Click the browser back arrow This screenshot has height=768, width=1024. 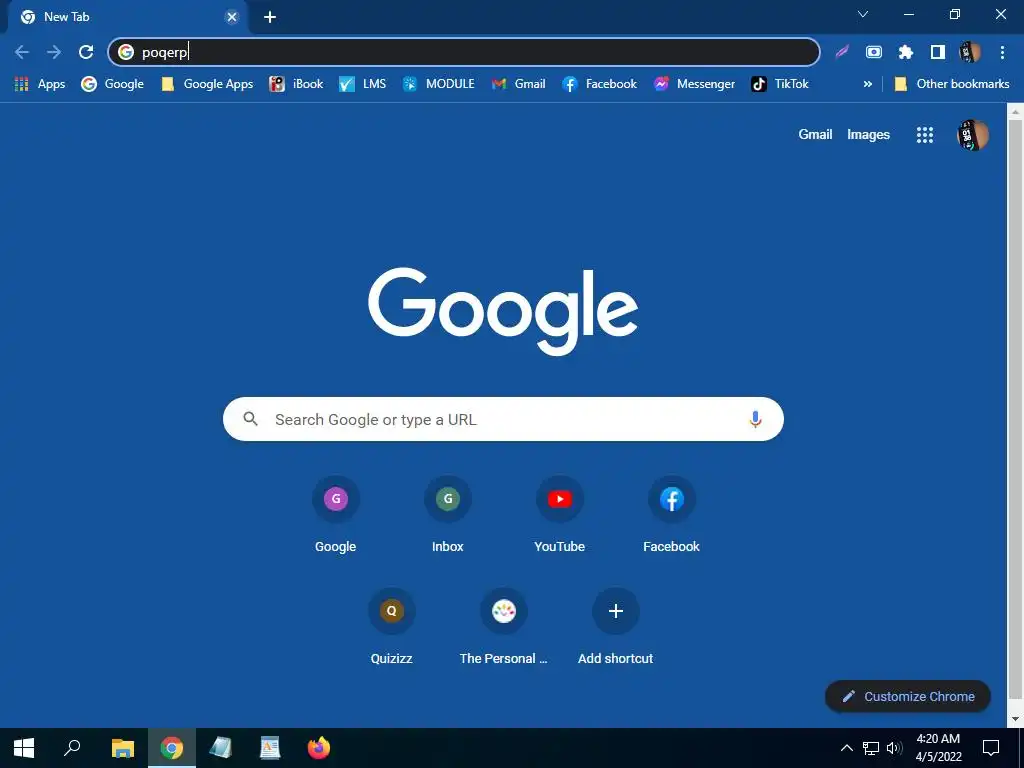point(22,52)
